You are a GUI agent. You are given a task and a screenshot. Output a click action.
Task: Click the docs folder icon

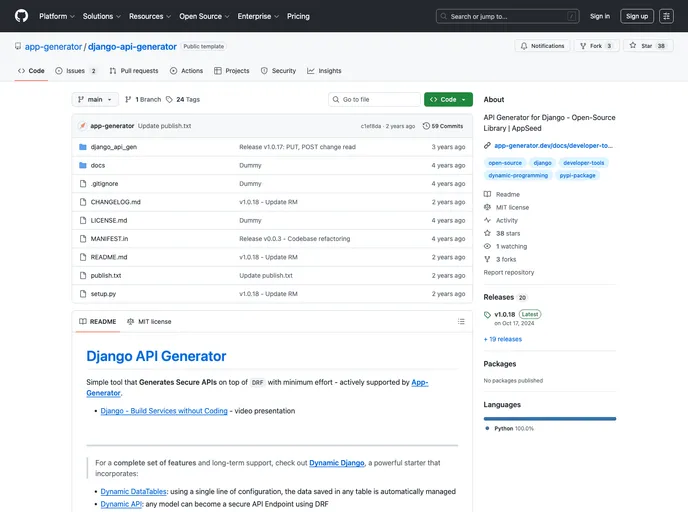pos(82,165)
